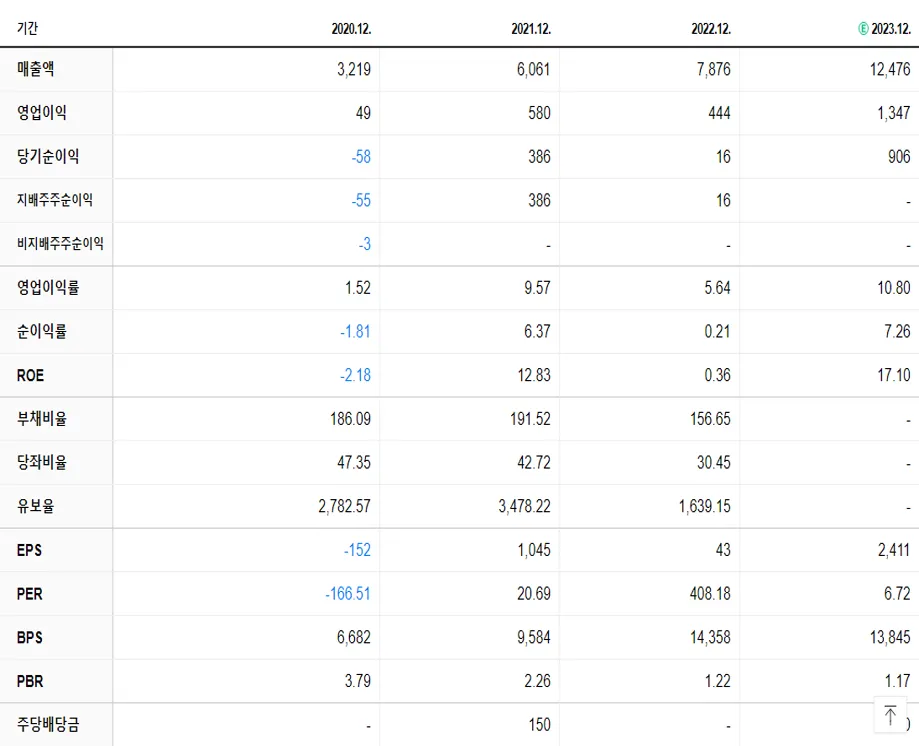Viewport: 919px width, 746px height.
Task: Click the 186.09 debt ratio value
Action: pos(350,419)
